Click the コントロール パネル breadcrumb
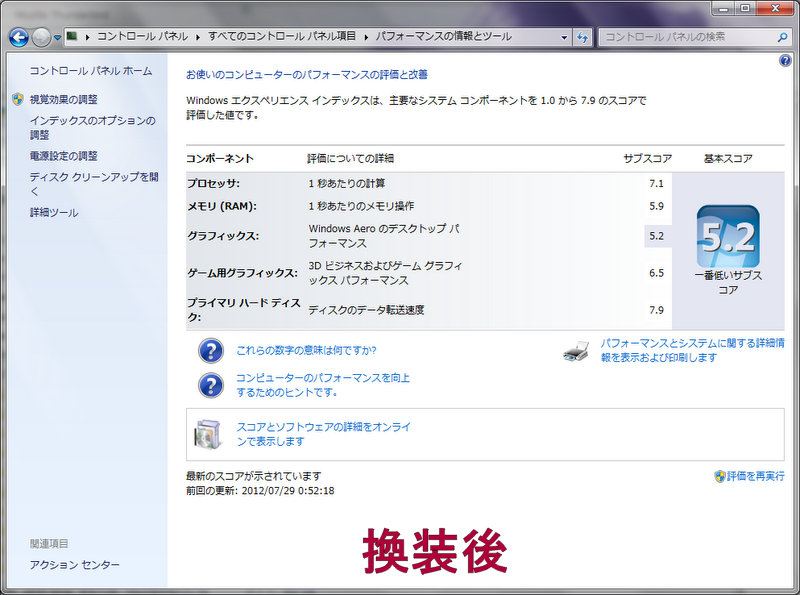 pyautogui.click(x=142, y=36)
